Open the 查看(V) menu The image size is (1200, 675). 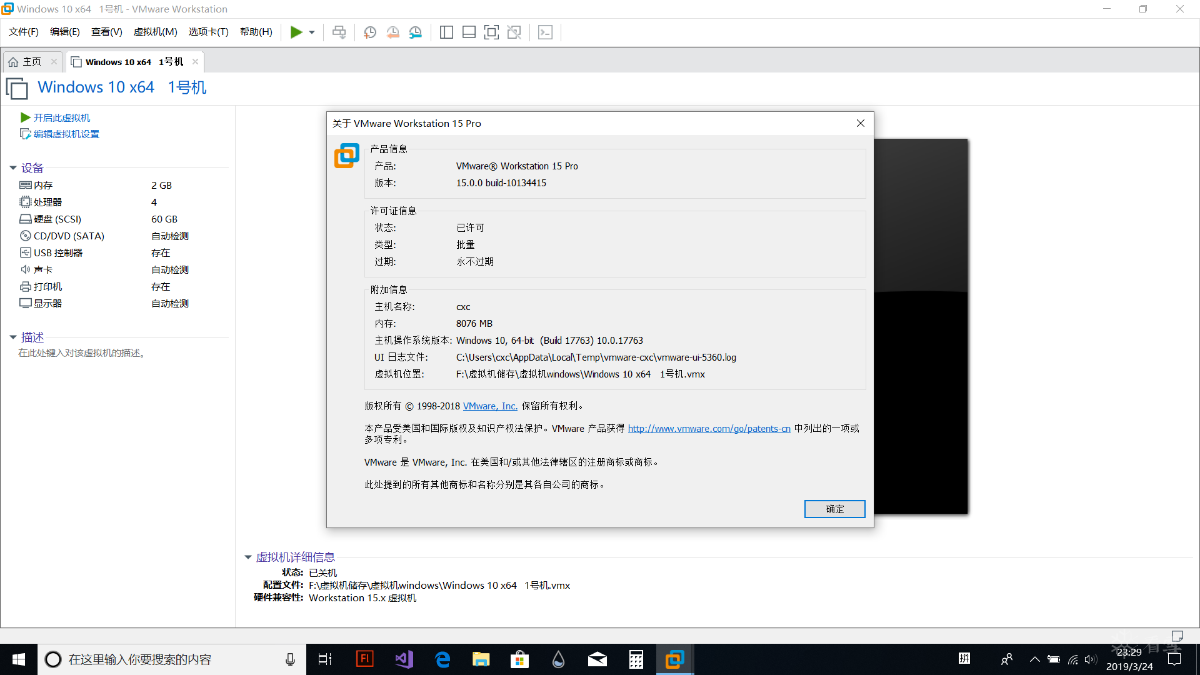107,32
